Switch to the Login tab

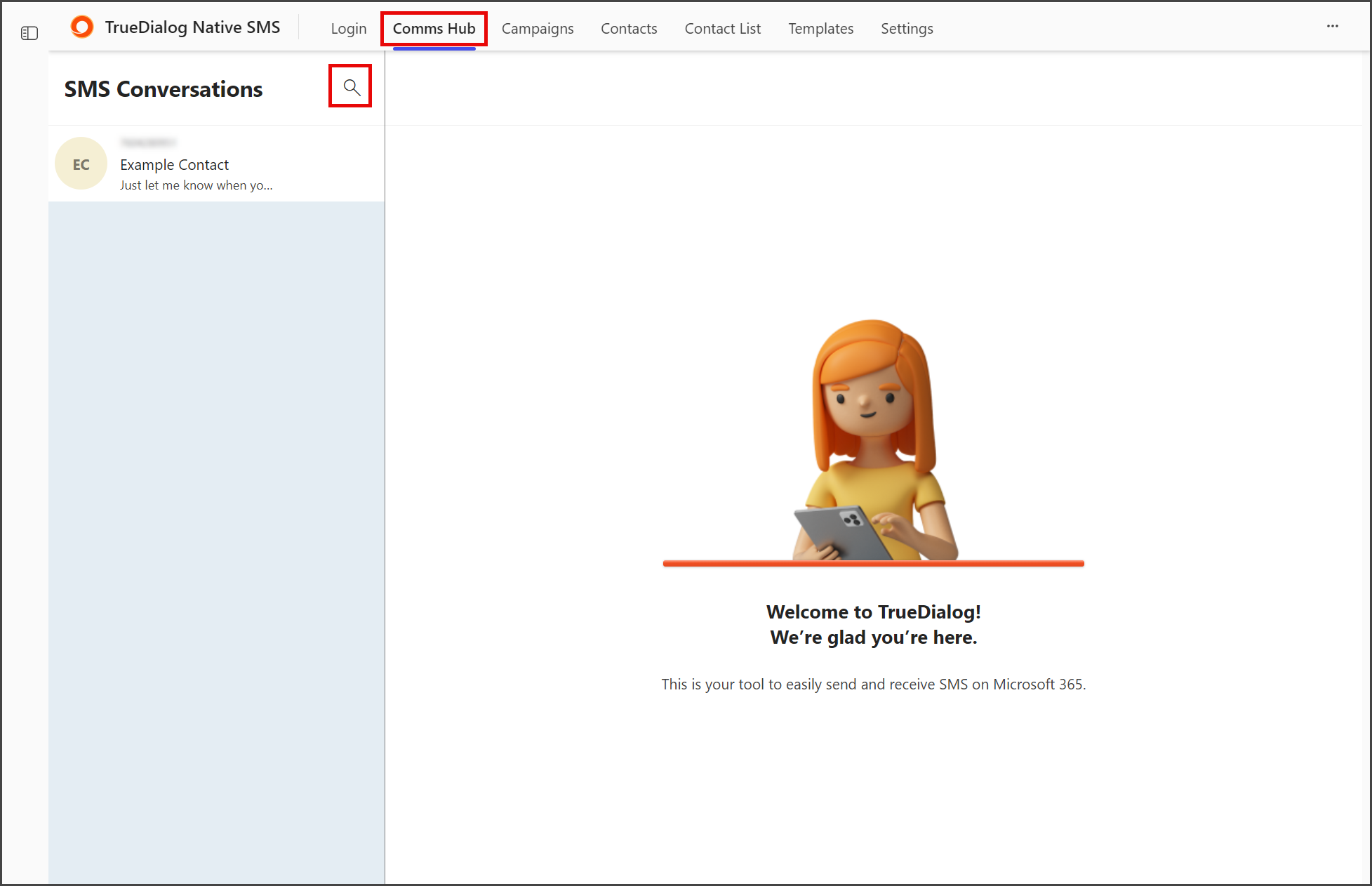pyautogui.click(x=349, y=29)
